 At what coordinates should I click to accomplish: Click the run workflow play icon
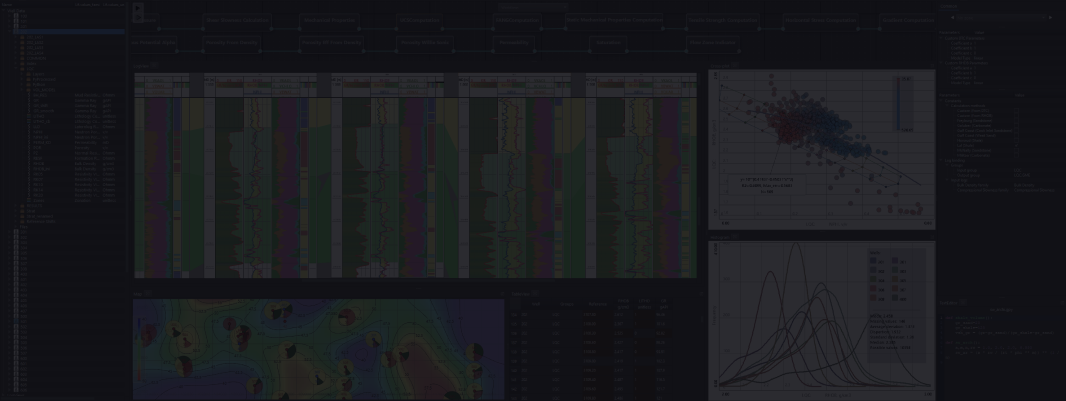tap(138, 7)
